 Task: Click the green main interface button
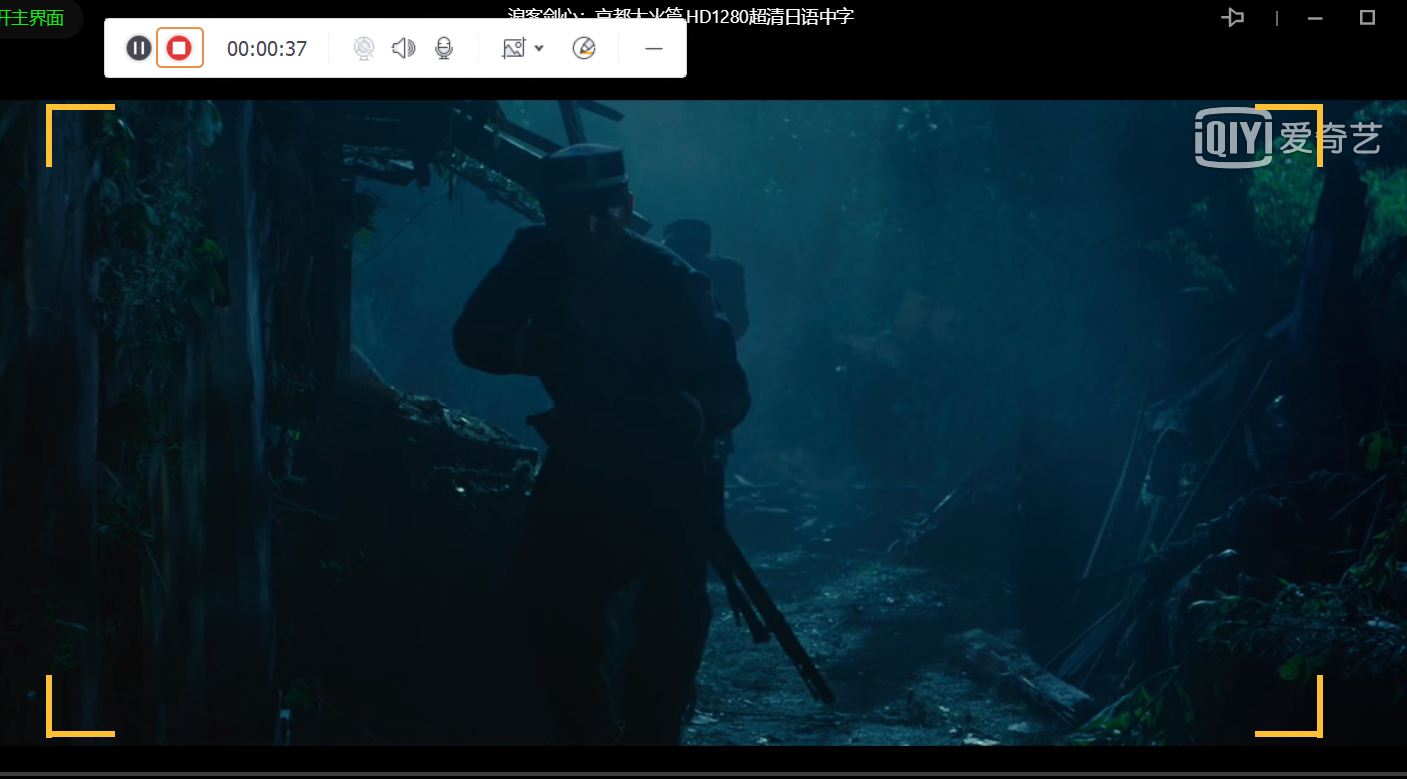pos(33,18)
